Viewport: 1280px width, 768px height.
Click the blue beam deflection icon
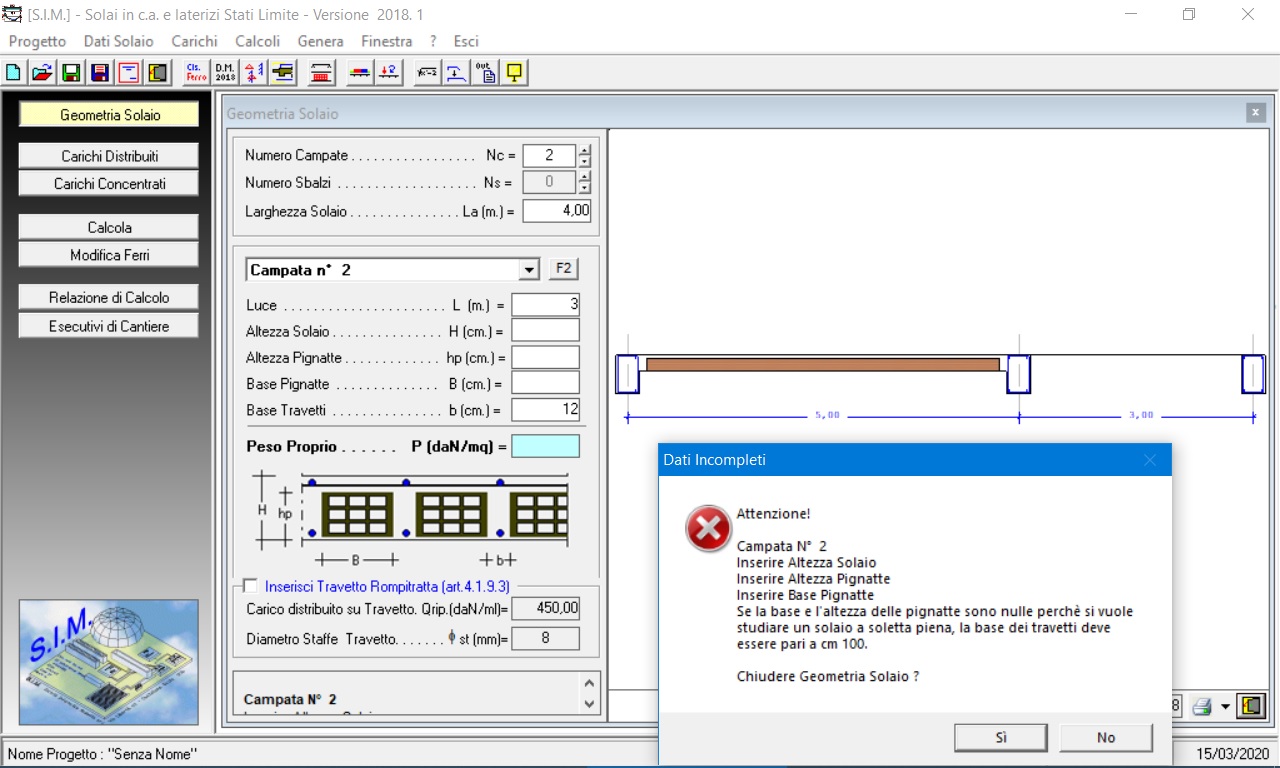(x=457, y=72)
